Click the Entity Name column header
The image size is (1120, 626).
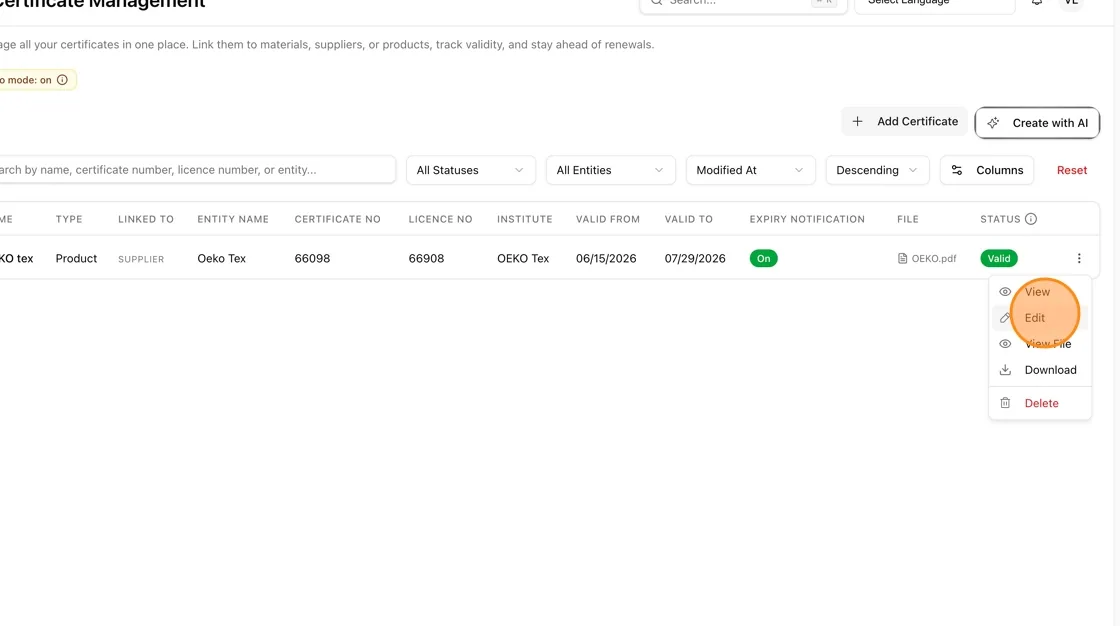[x=233, y=219]
